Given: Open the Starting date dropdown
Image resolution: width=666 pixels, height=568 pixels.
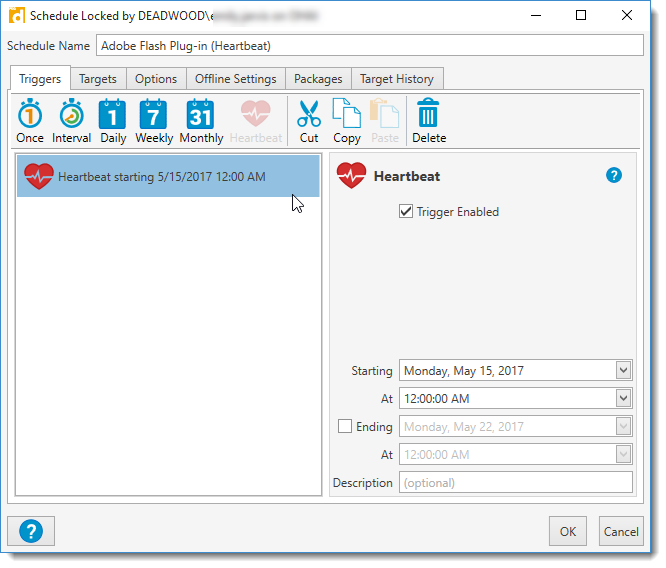Looking at the screenshot, I should pos(624,371).
